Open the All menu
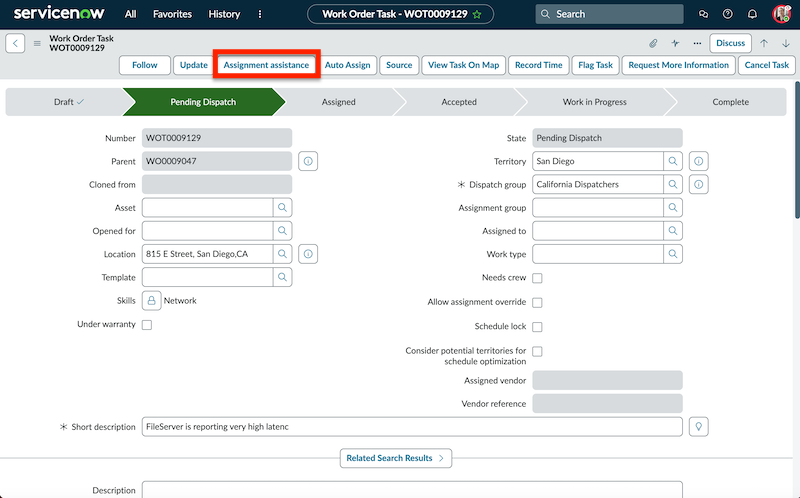Screen dimensions: 800x498 point(131,14)
